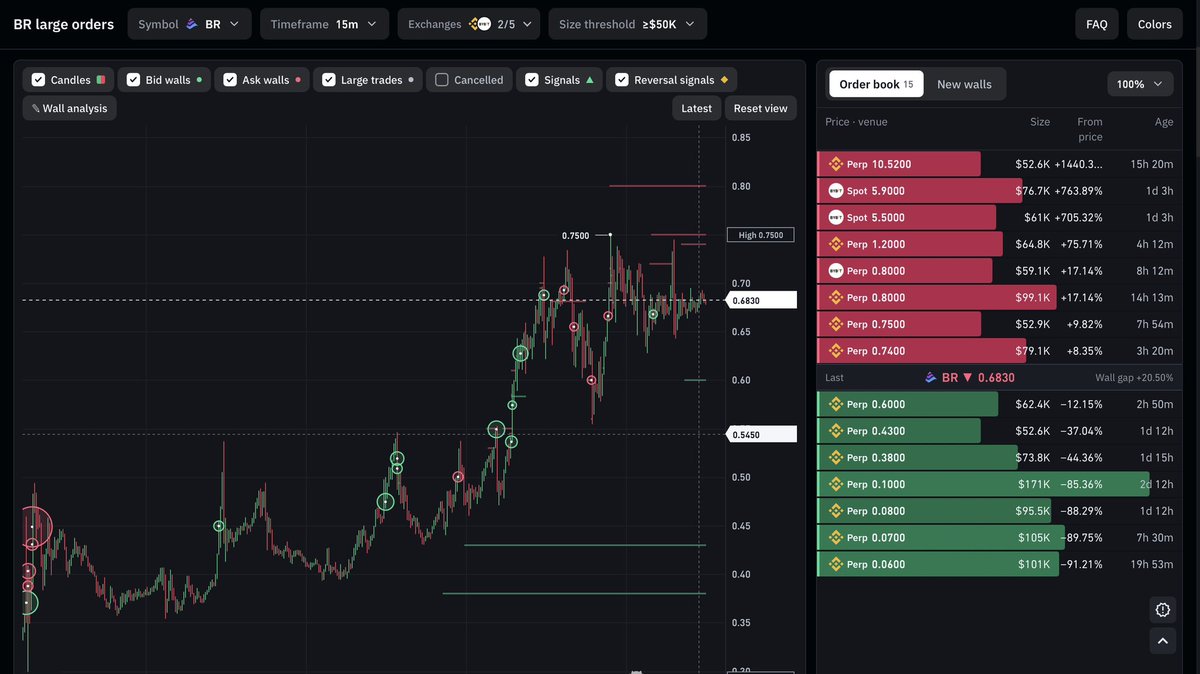Viewport: 1200px width, 674px height.
Task: Toggle the Bid walls checkbox
Action: pyautogui.click(x=133, y=80)
